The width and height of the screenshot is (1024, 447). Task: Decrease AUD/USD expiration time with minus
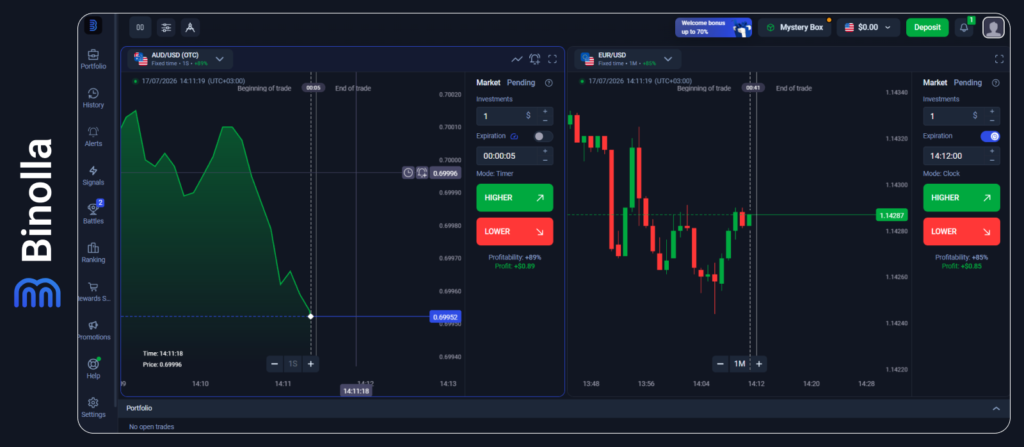pyautogui.click(x=545, y=160)
